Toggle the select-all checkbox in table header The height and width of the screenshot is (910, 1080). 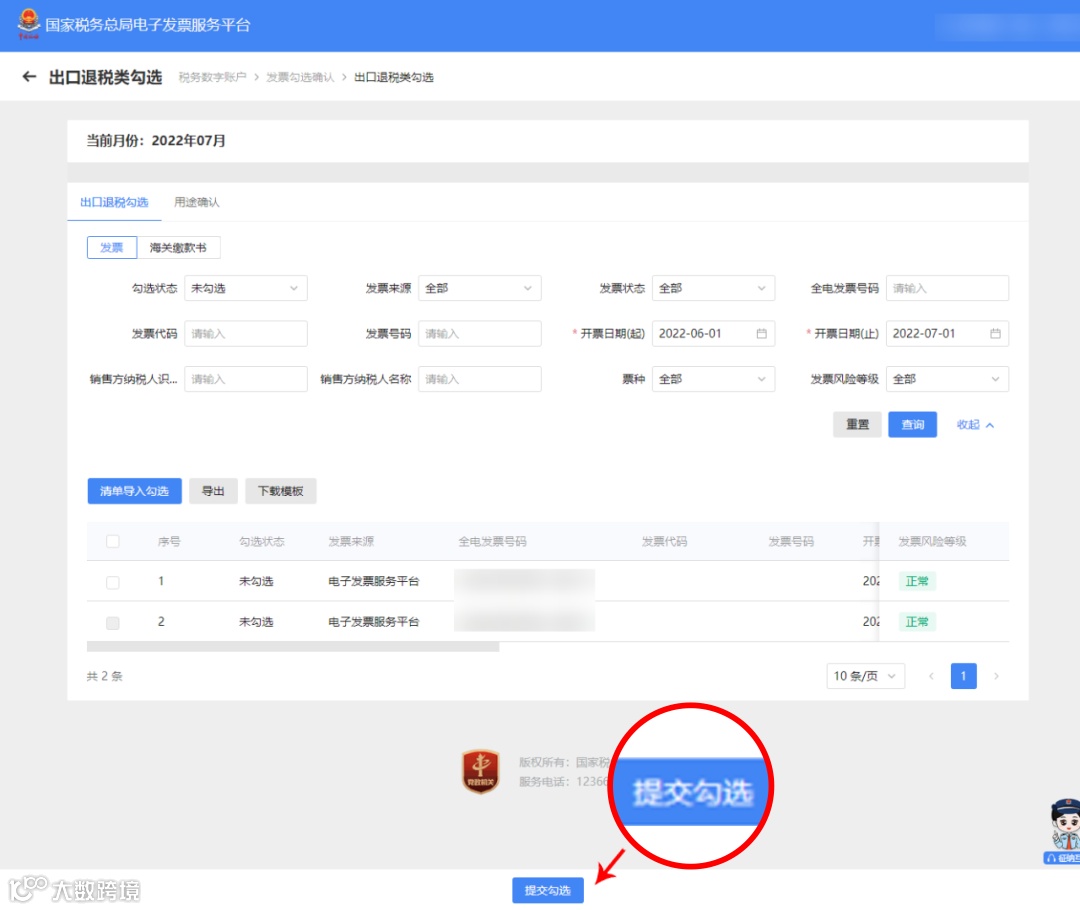[x=113, y=541]
